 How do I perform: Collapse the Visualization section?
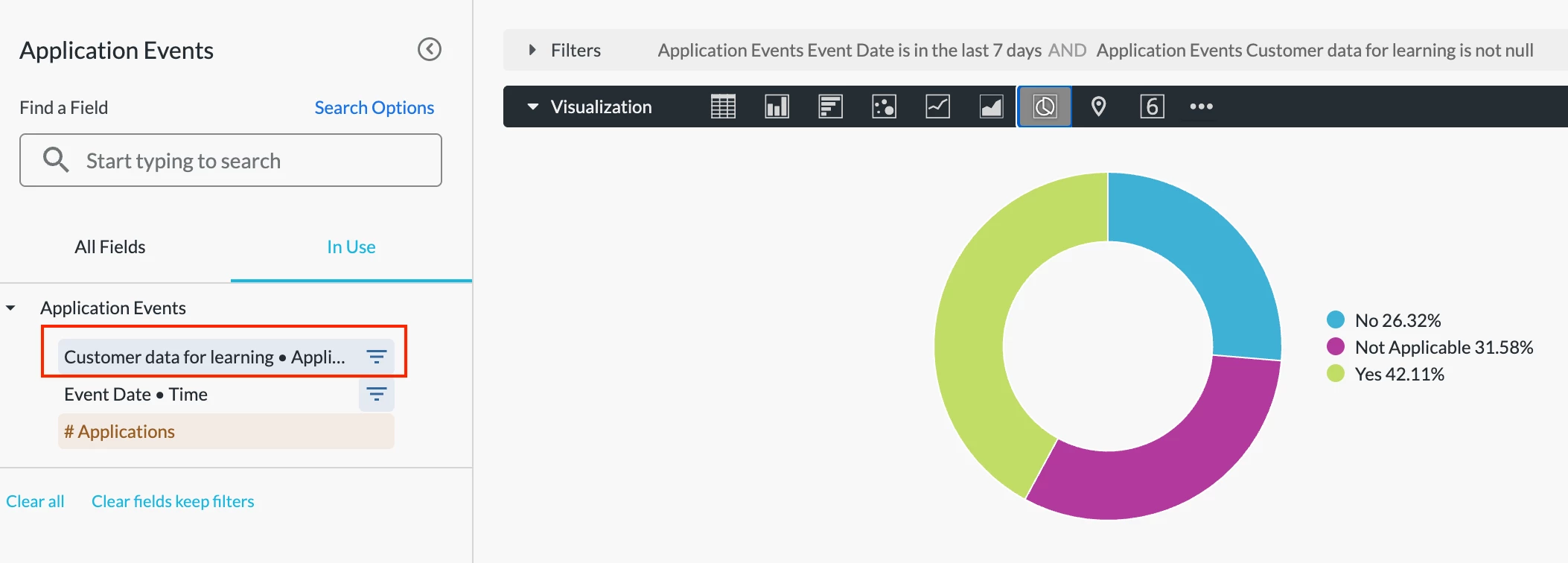tap(532, 106)
